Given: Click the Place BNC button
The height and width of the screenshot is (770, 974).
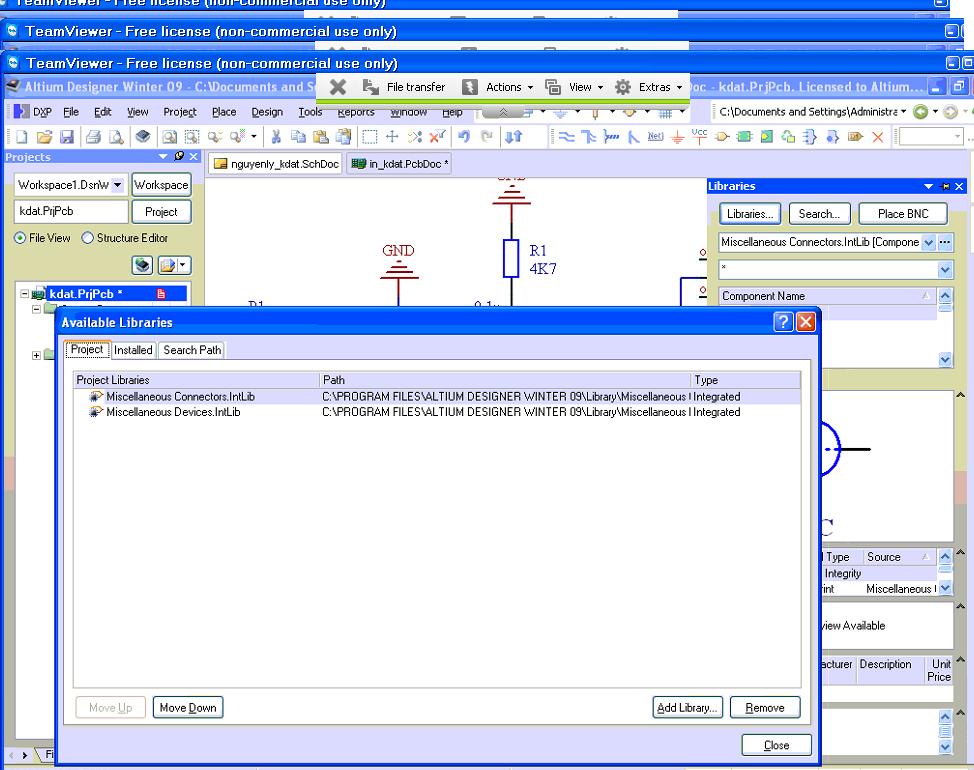Looking at the screenshot, I should click(903, 214).
